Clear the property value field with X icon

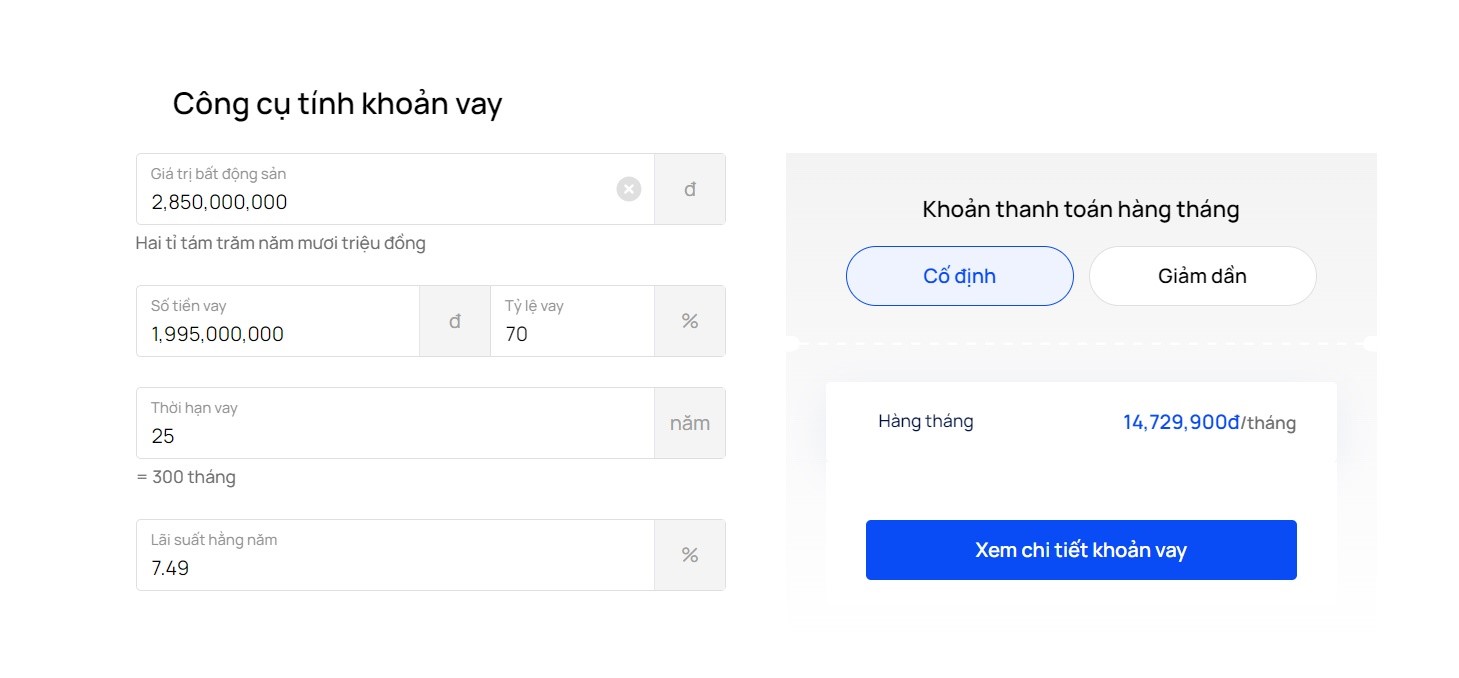(628, 189)
